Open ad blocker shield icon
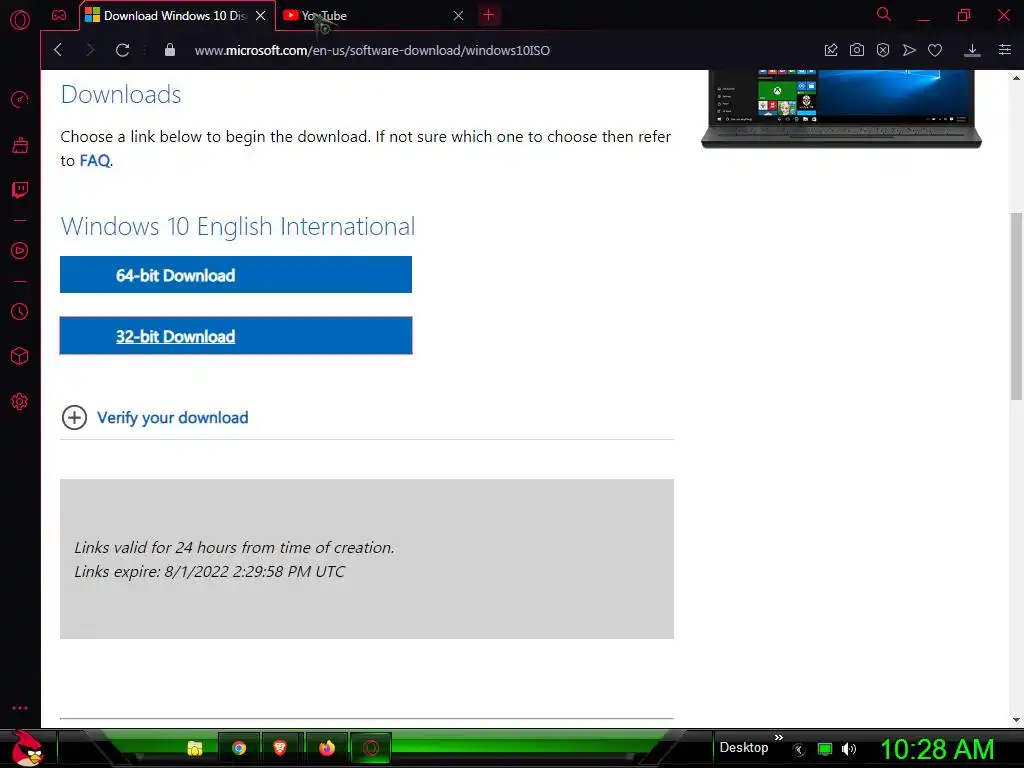Viewport: 1024px width, 768px height. [x=883, y=50]
